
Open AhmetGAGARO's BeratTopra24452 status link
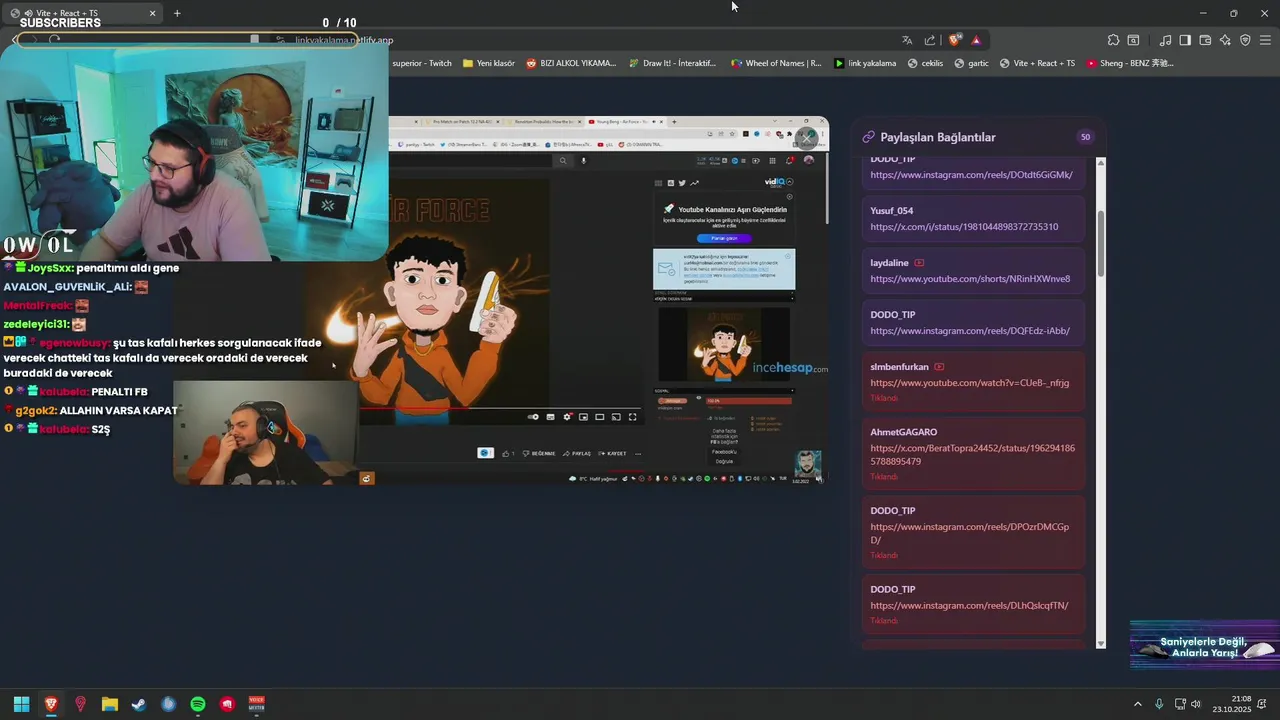pyautogui.click(x=973, y=455)
